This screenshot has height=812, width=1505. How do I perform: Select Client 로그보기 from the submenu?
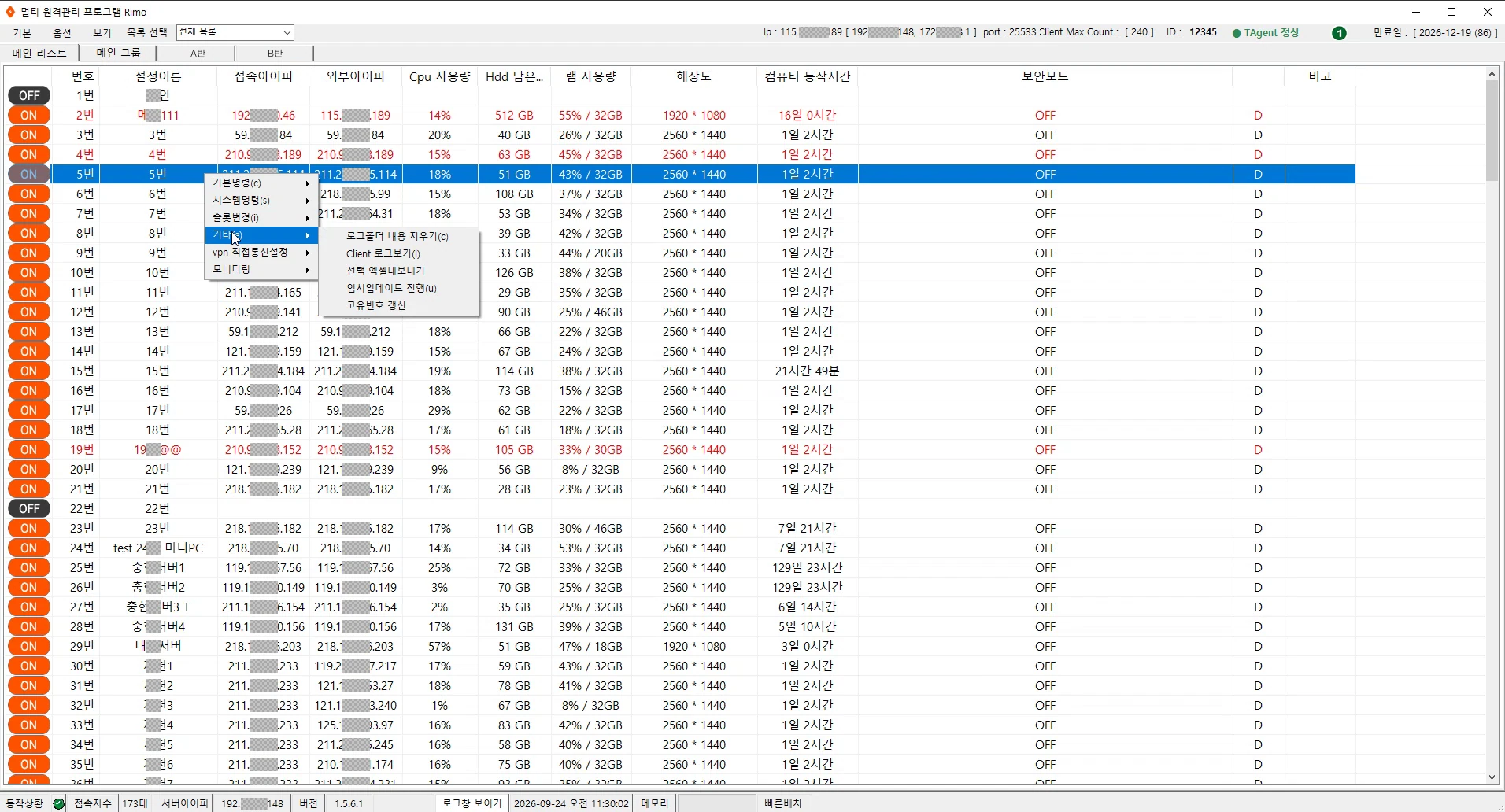(x=383, y=253)
